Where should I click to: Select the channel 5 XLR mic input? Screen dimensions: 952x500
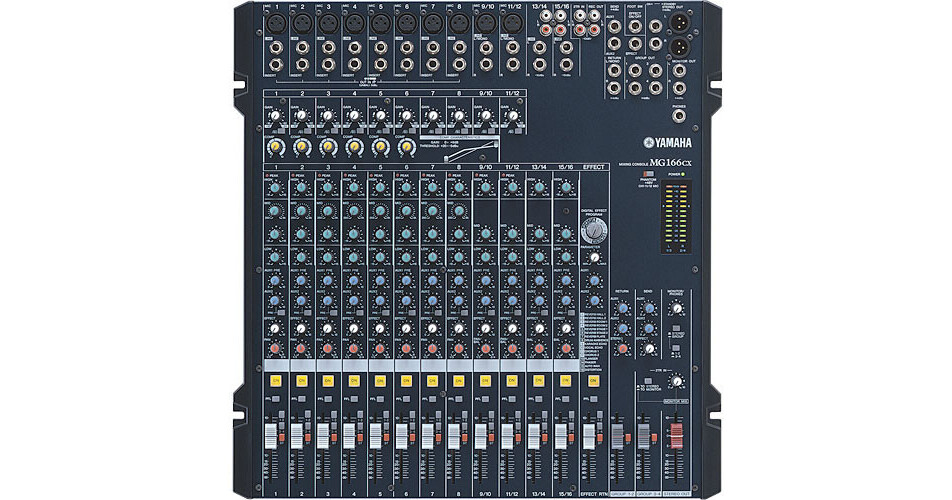[380, 24]
